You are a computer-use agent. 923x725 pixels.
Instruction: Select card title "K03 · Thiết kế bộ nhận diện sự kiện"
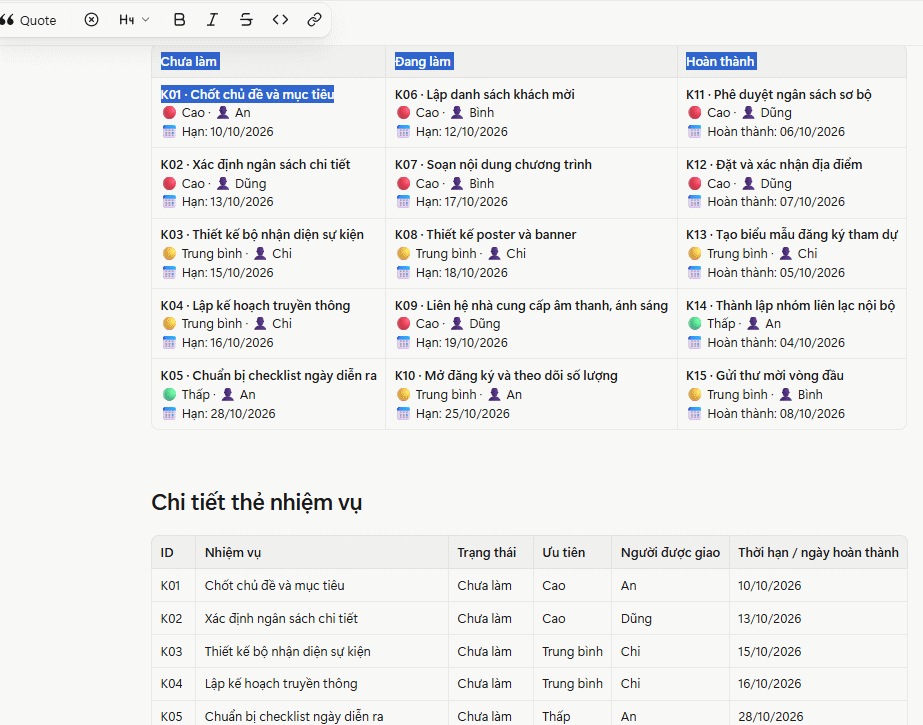(263, 234)
